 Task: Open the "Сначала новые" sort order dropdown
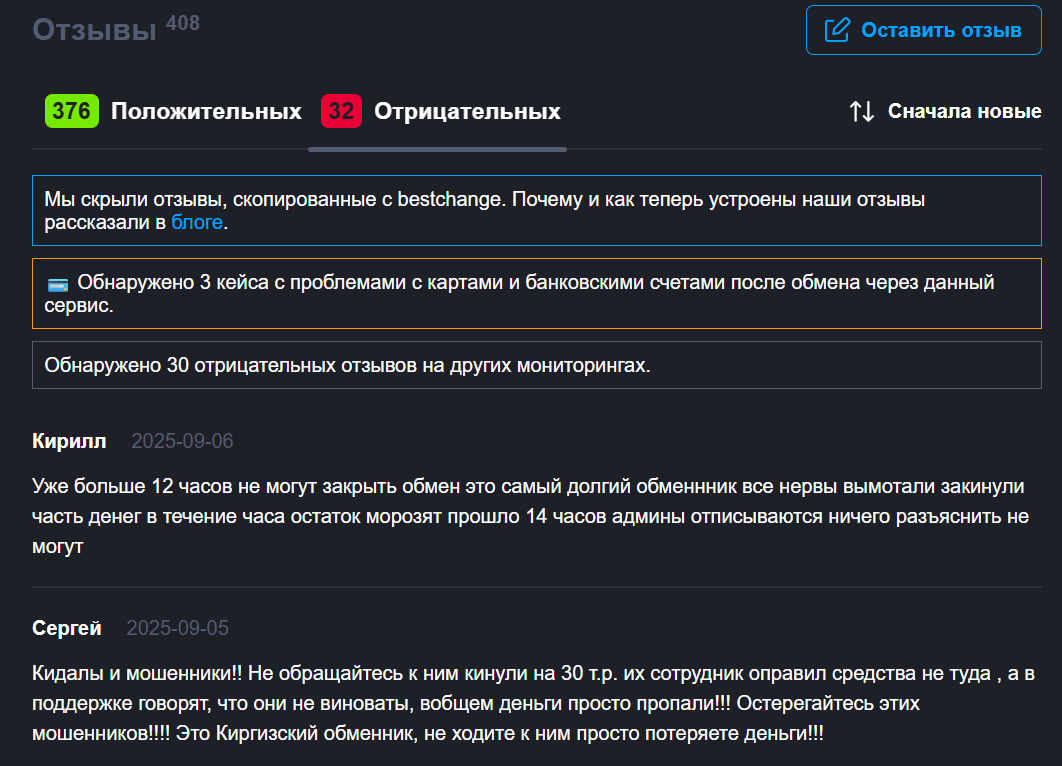964,111
